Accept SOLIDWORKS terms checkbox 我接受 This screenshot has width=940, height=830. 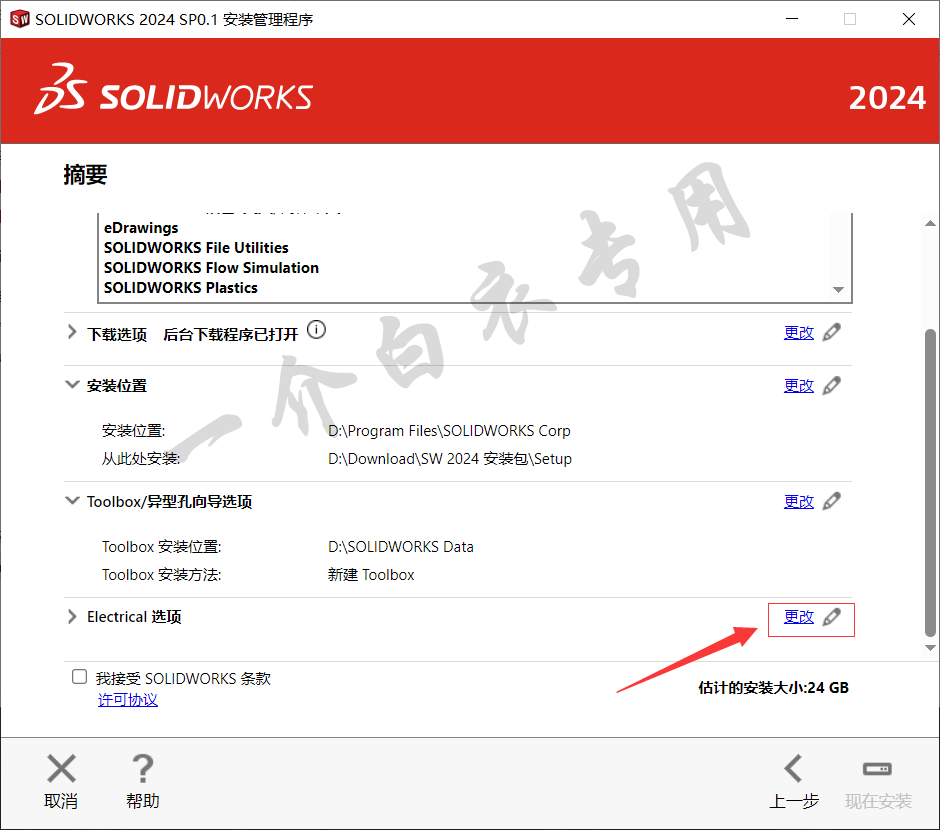(x=79, y=677)
